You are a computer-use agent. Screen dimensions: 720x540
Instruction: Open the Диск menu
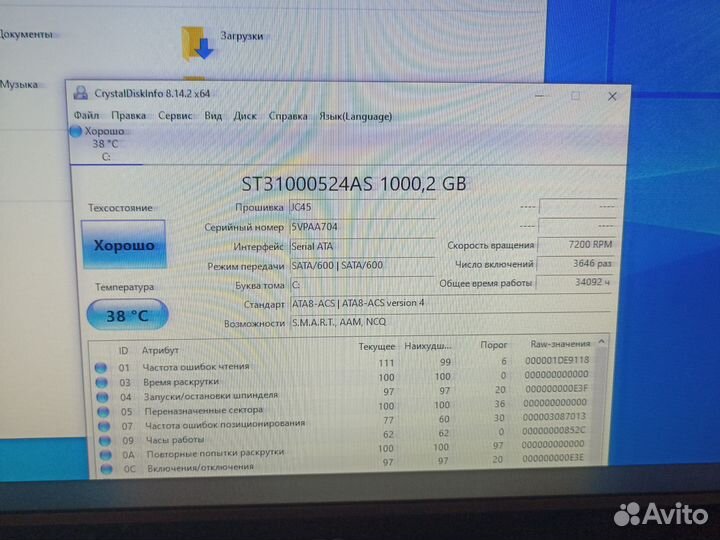[x=245, y=116]
